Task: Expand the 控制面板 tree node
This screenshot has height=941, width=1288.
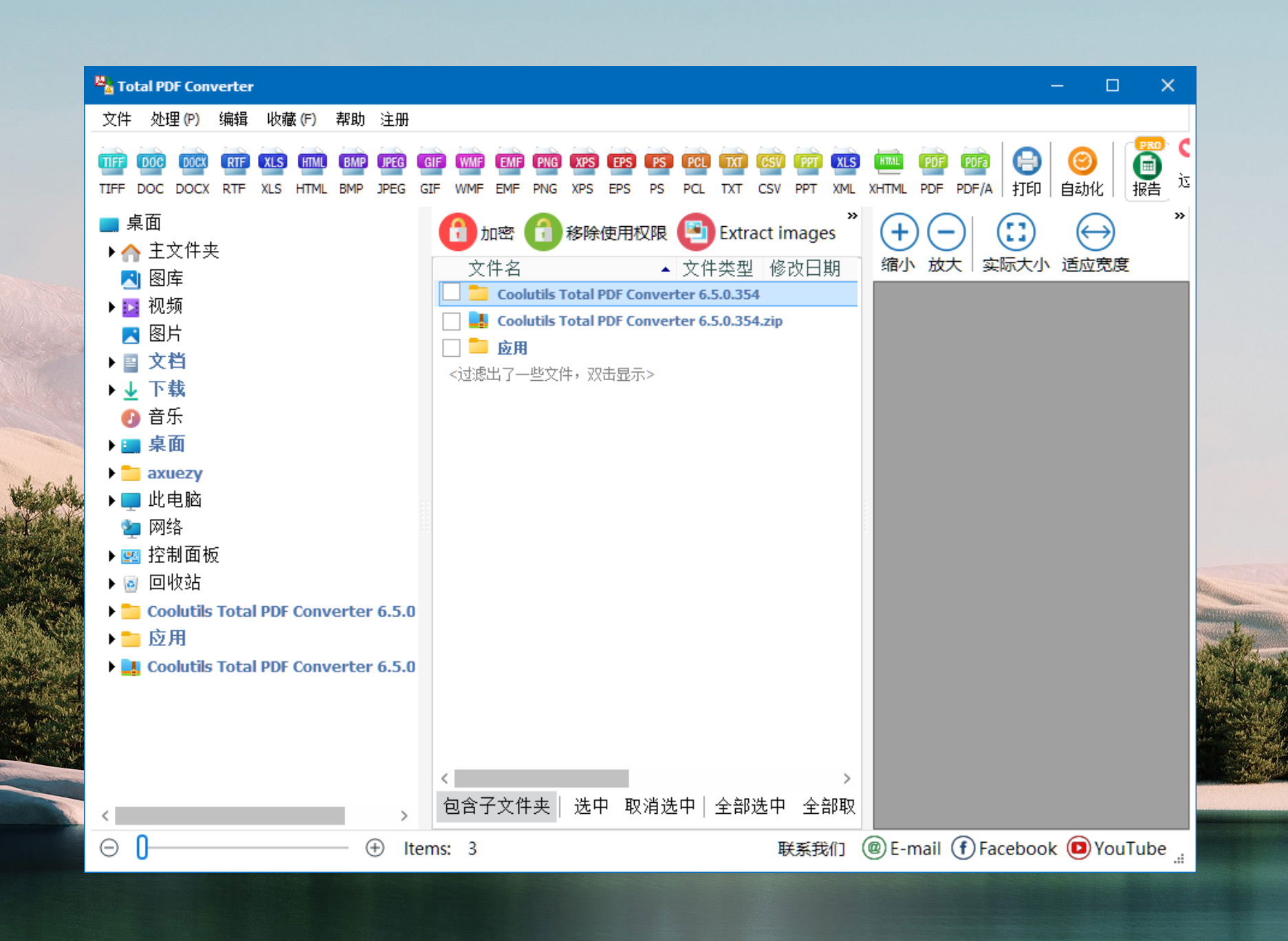Action: pos(111,555)
